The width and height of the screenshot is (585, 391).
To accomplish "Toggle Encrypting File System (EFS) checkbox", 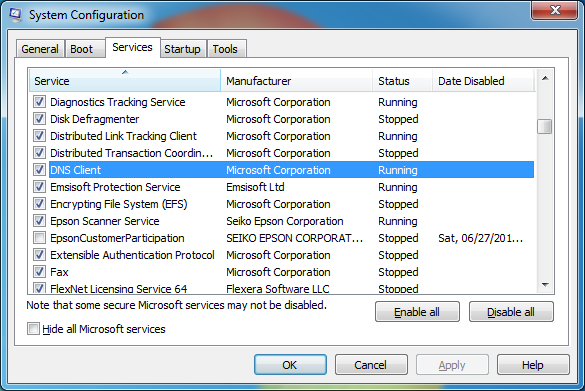I will point(40,204).
